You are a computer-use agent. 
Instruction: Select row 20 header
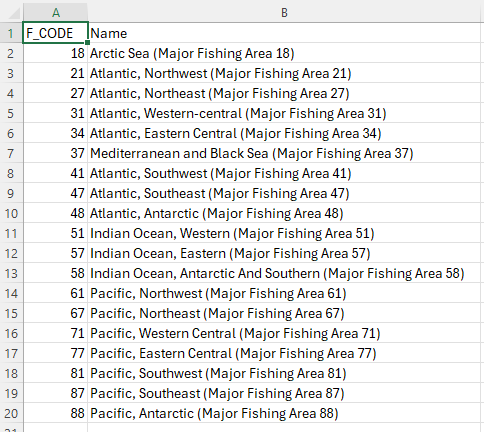pyautogui.click(x=11, y=413)
